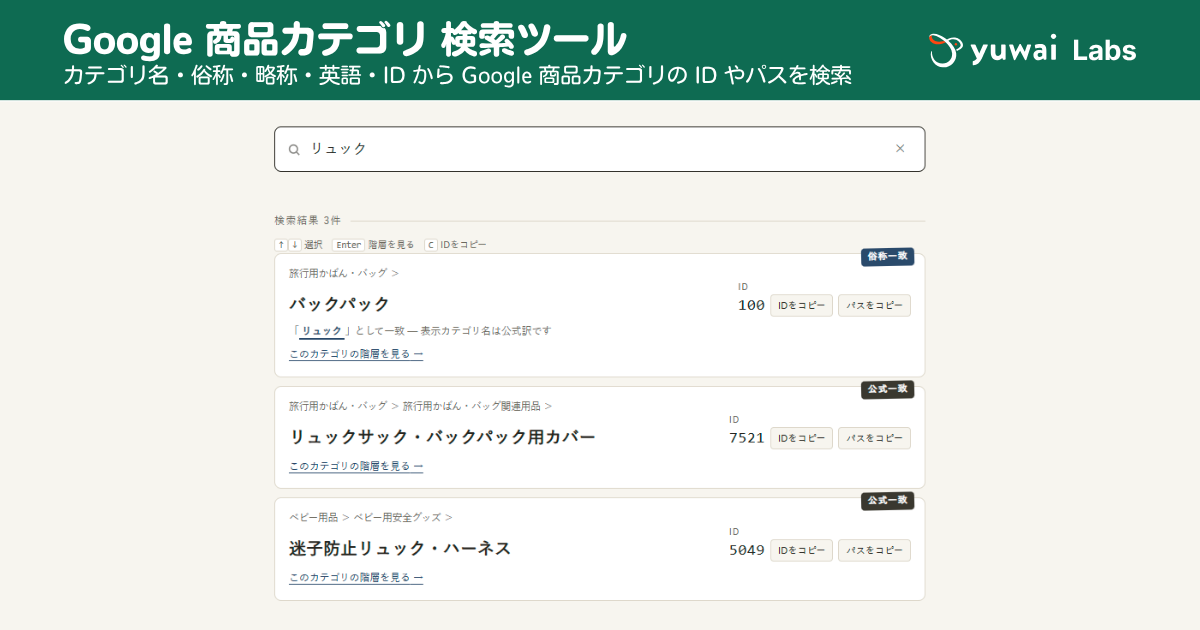The height and width of the screenshot is (630, 1200).
Task: Click breadcrumb ベビー用品
Action: coord(313,517)
